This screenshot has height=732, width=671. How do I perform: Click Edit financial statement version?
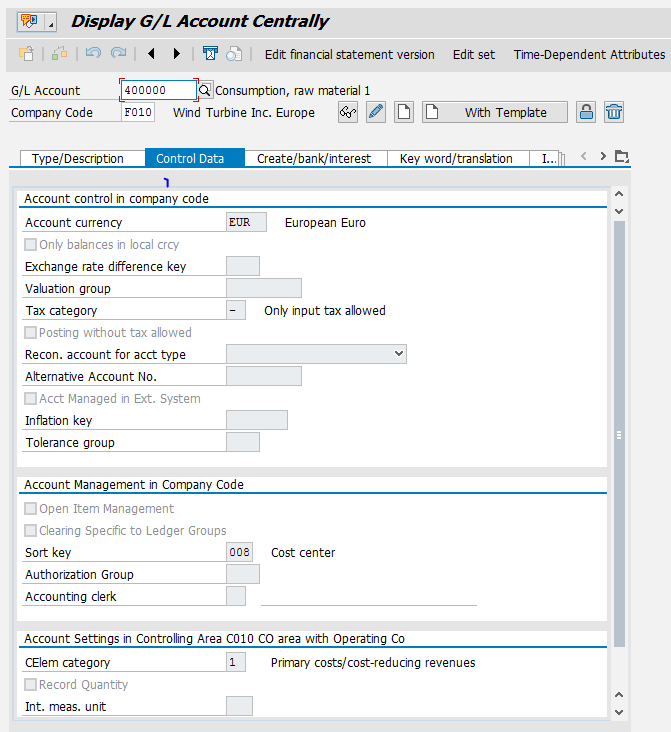click(349, 54)
